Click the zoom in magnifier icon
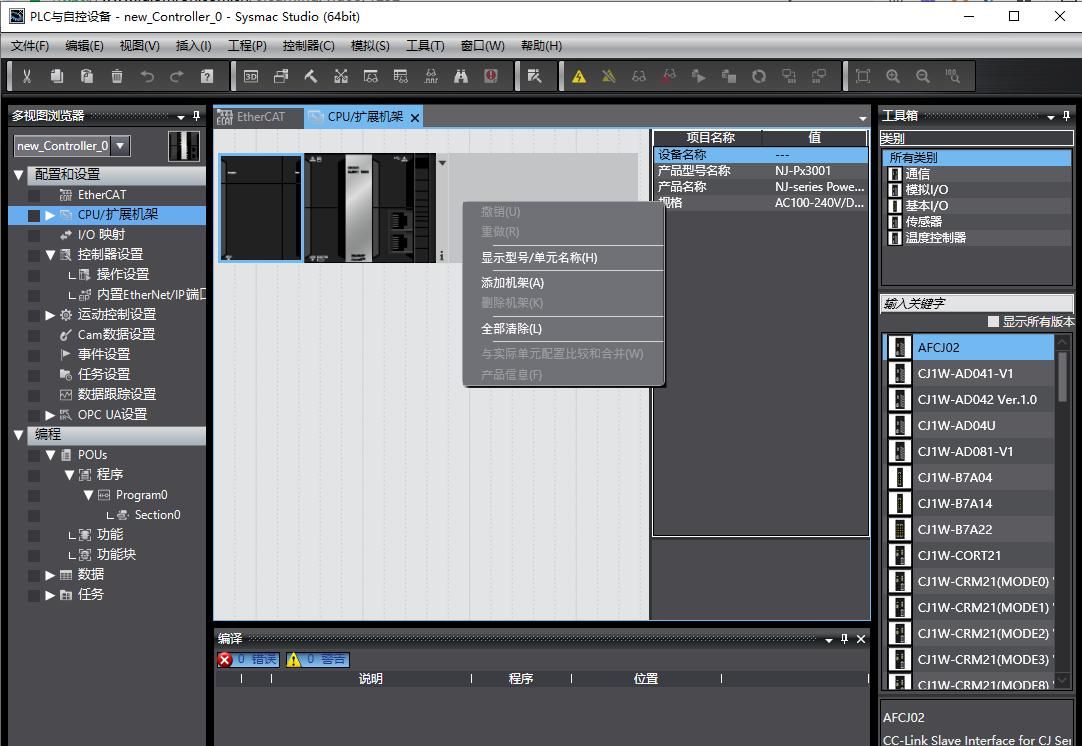Screen dimensions: 1082x746 pyautogui.click(x=893, y=76)
